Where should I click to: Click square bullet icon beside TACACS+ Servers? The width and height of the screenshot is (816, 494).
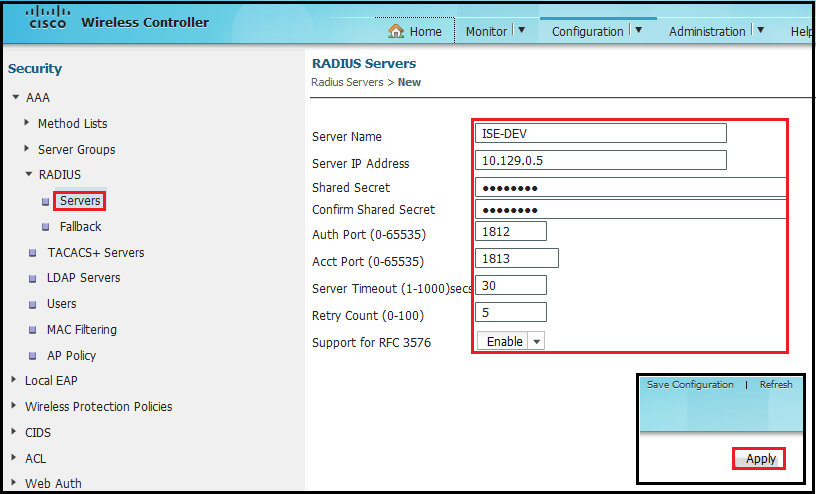[x=34, y=253]
